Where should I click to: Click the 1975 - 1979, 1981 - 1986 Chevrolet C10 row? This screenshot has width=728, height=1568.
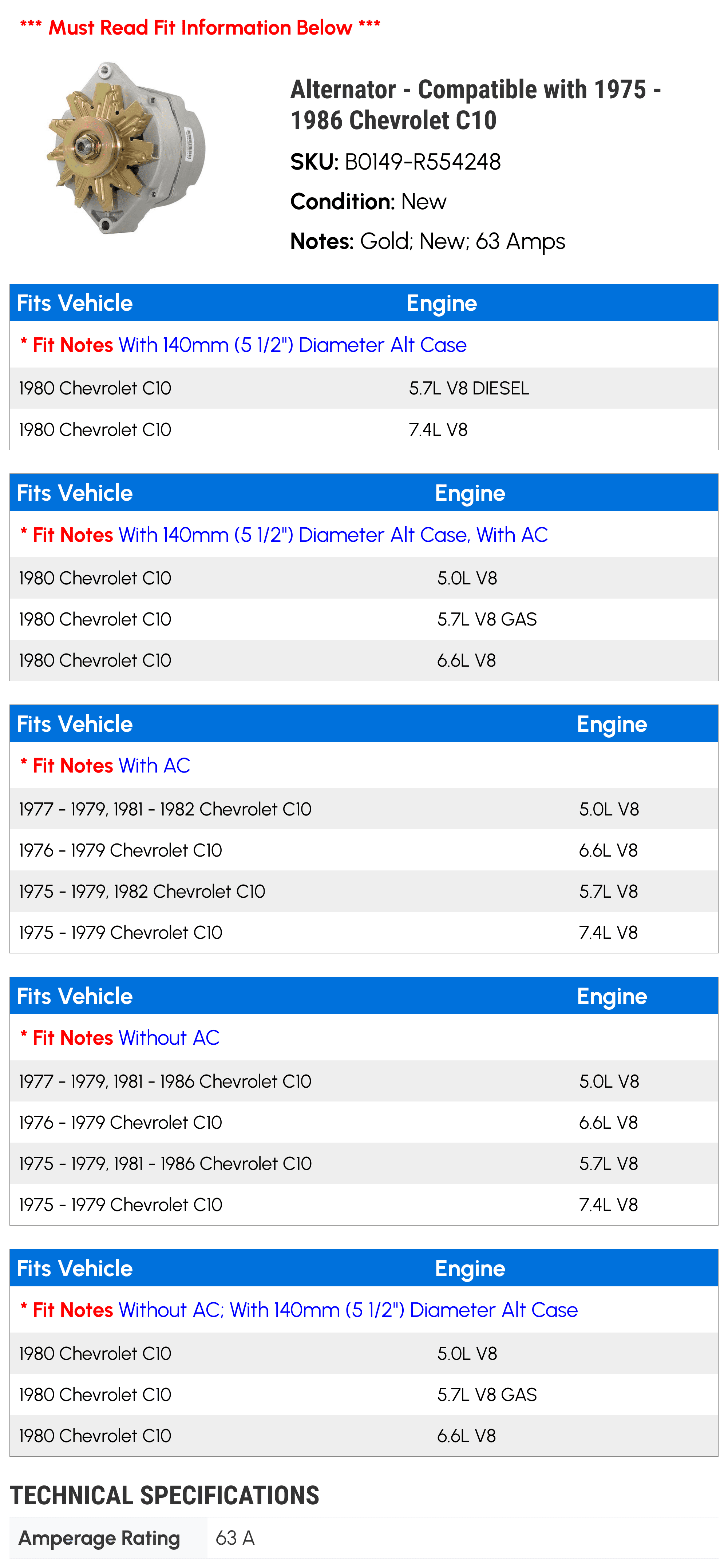(x=364, y=1163)
